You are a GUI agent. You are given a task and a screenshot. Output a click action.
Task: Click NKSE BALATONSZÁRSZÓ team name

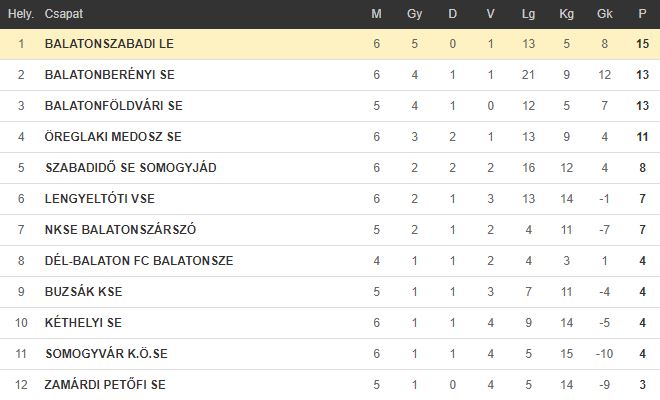(120, 230)
